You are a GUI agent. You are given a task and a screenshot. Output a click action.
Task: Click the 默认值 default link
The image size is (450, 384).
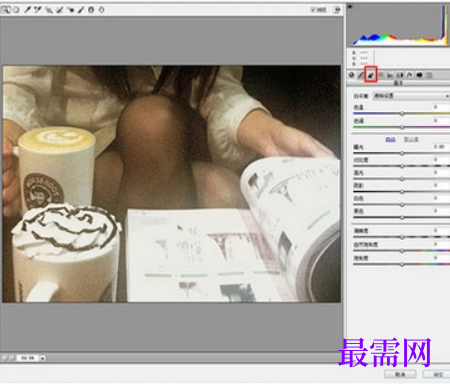(411, 139)
